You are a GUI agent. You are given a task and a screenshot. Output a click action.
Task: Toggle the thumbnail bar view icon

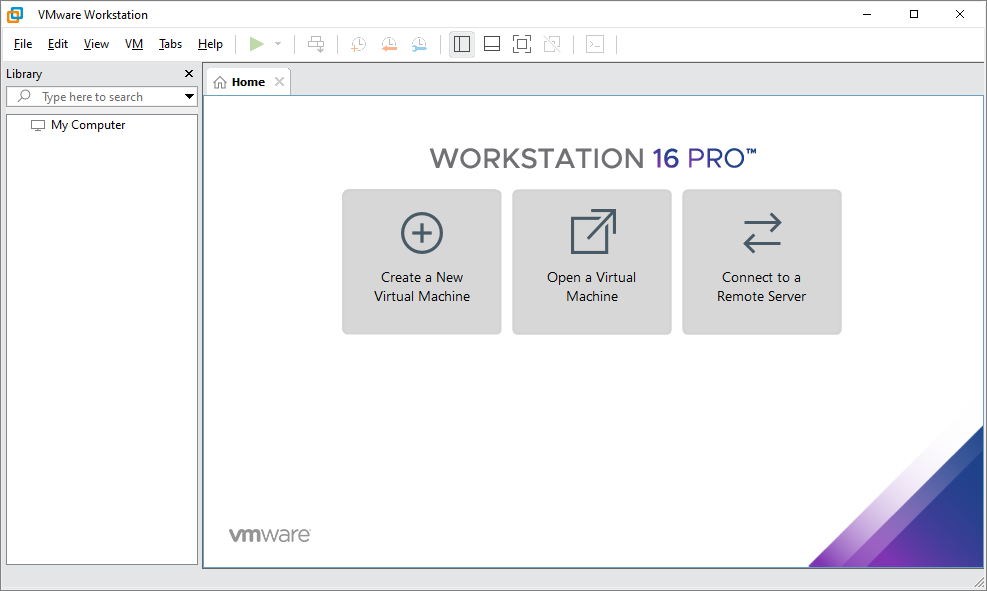[492, 44]
